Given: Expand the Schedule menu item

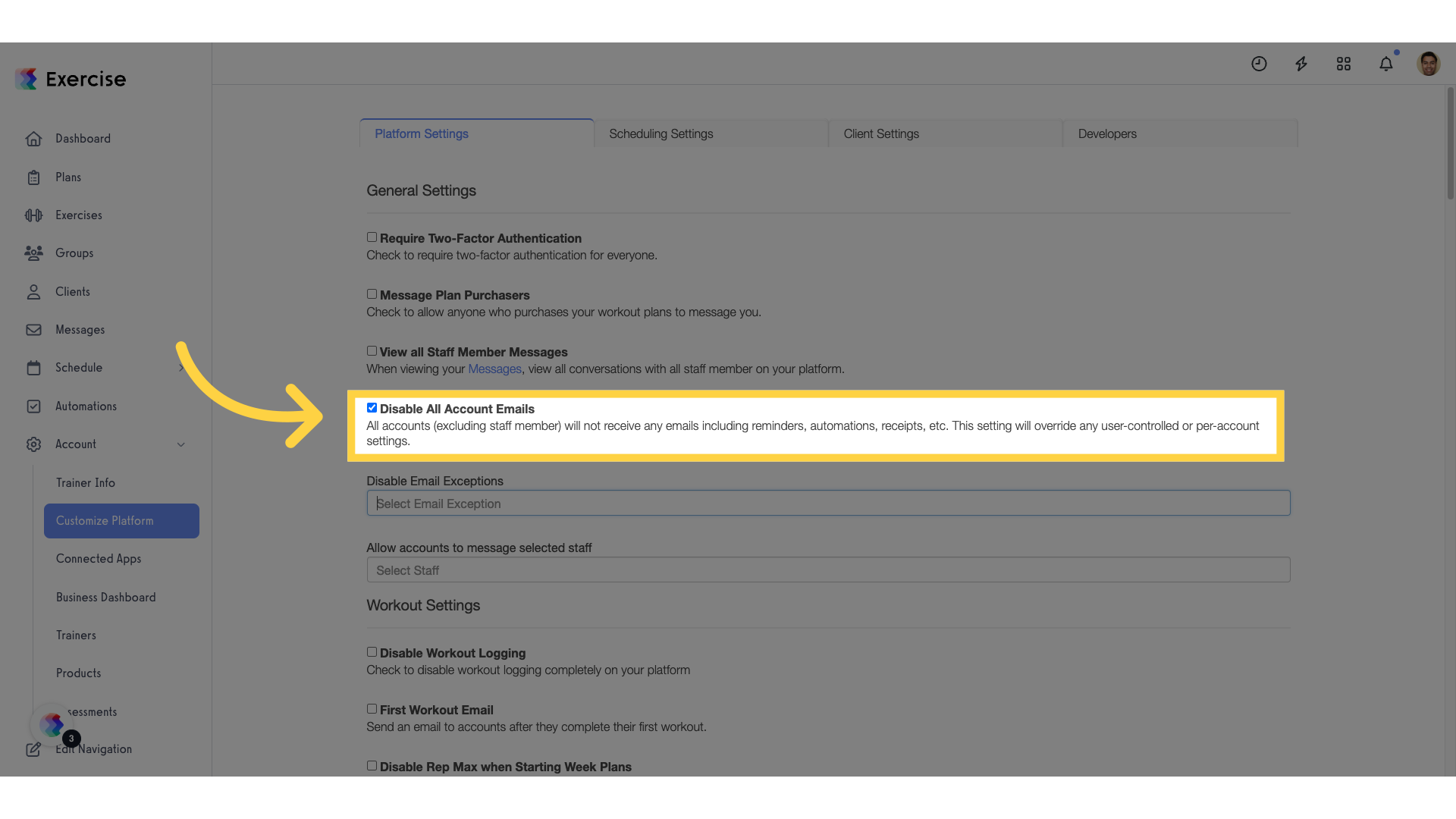Looking at the screenshot, I should pyautogui.click(x=180, y=367).
